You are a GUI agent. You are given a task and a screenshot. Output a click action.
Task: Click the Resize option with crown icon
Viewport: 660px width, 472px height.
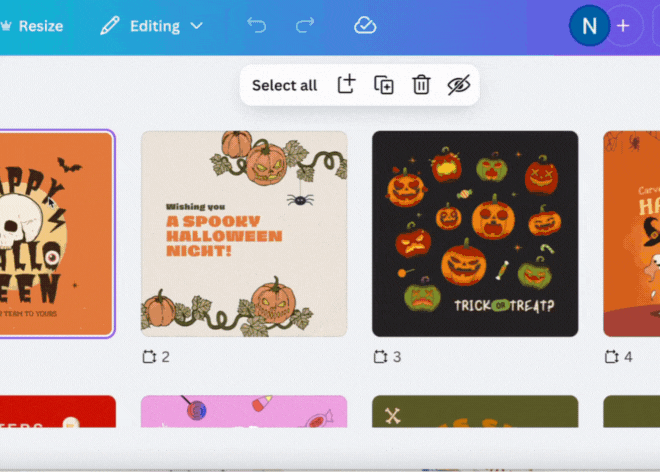tap(32, 26)
